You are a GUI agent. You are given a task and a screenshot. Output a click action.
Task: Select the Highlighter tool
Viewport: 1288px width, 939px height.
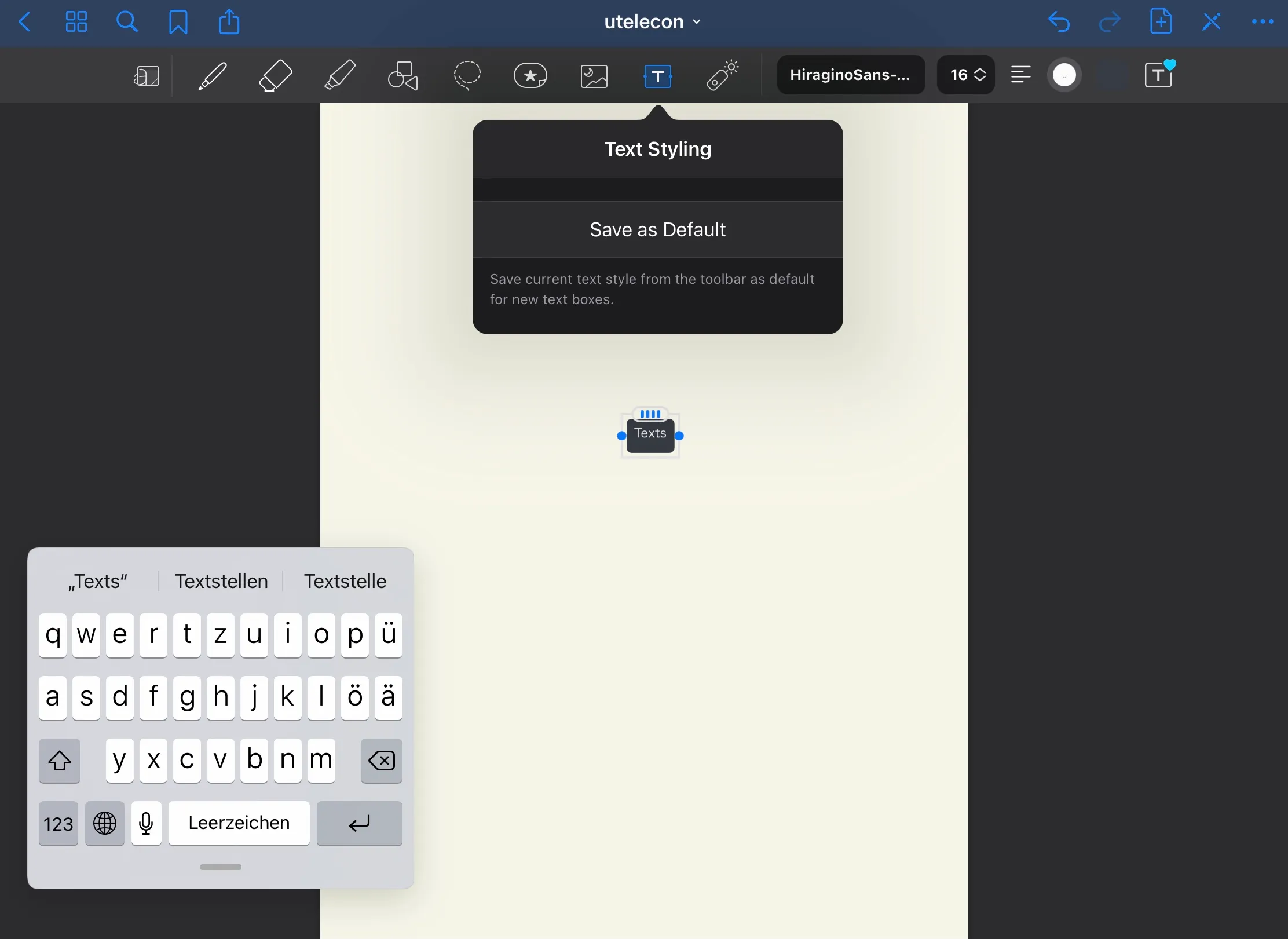point(339,76)
